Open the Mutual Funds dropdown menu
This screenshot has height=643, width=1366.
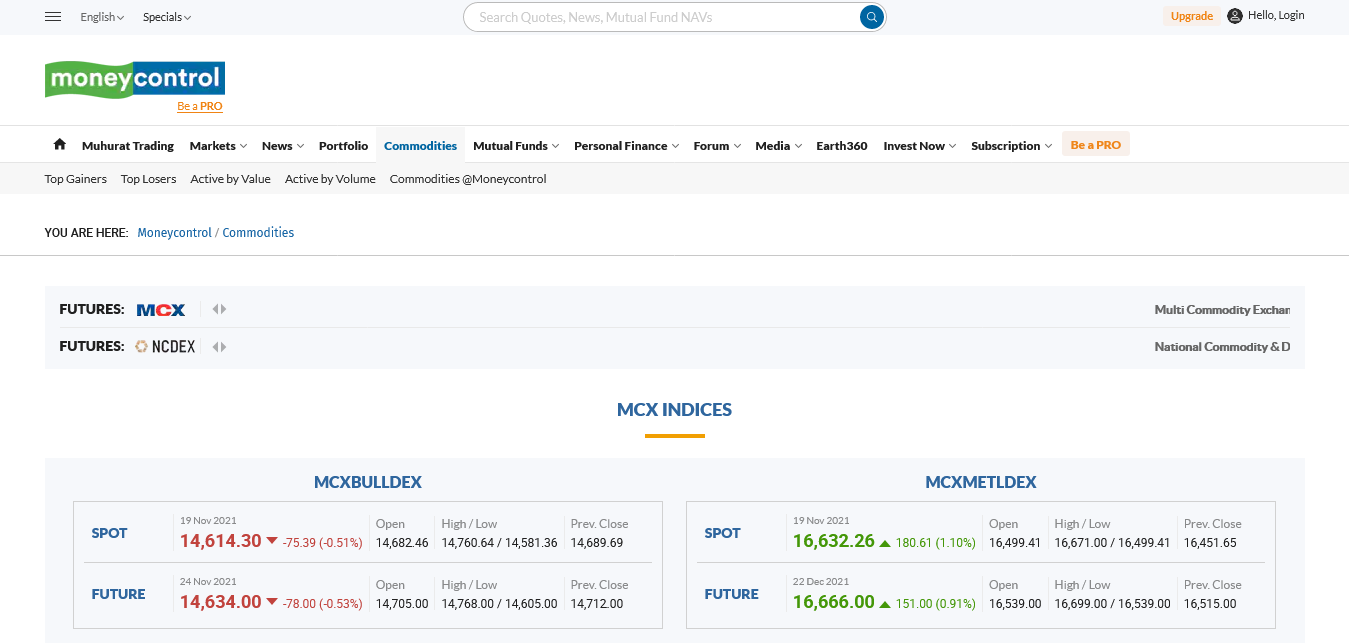515,146
